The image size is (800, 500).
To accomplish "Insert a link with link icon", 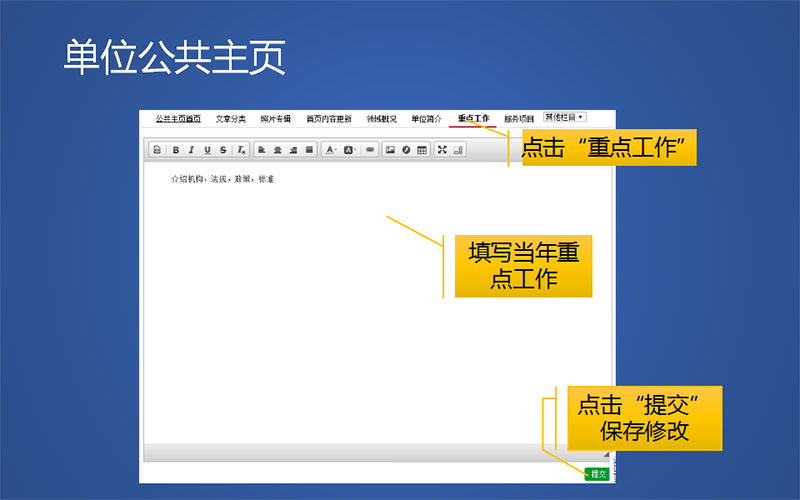I will tap(370, 150).
